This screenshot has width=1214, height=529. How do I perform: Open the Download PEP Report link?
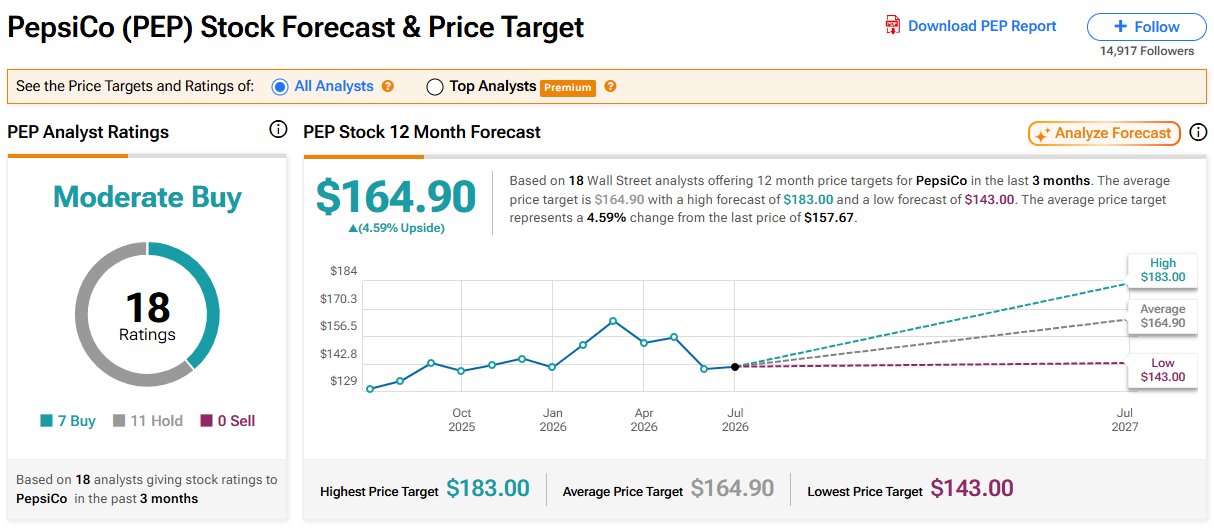pyautogui.click(x=982, y=26)
